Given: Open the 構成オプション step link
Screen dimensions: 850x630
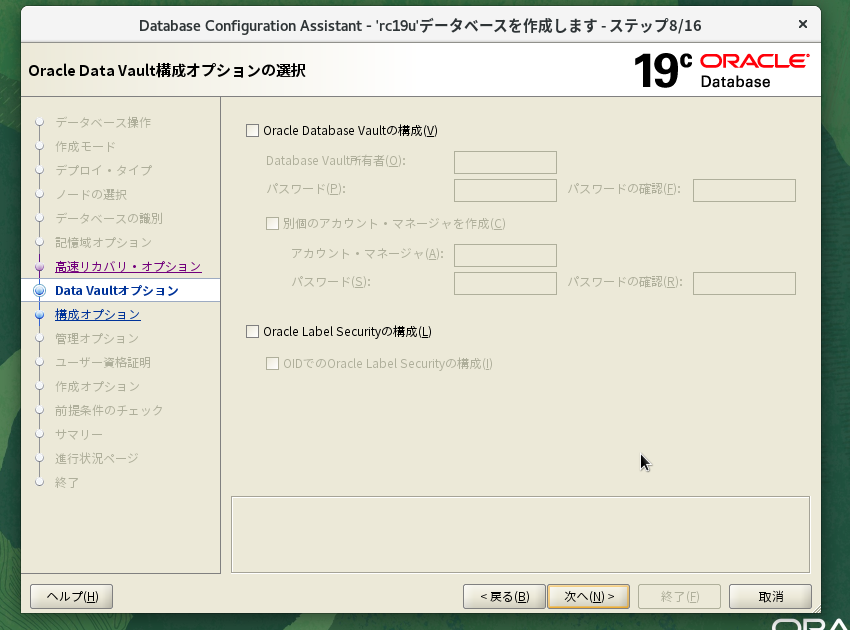Looking at the screenshot, I should (x=98, y=314).
